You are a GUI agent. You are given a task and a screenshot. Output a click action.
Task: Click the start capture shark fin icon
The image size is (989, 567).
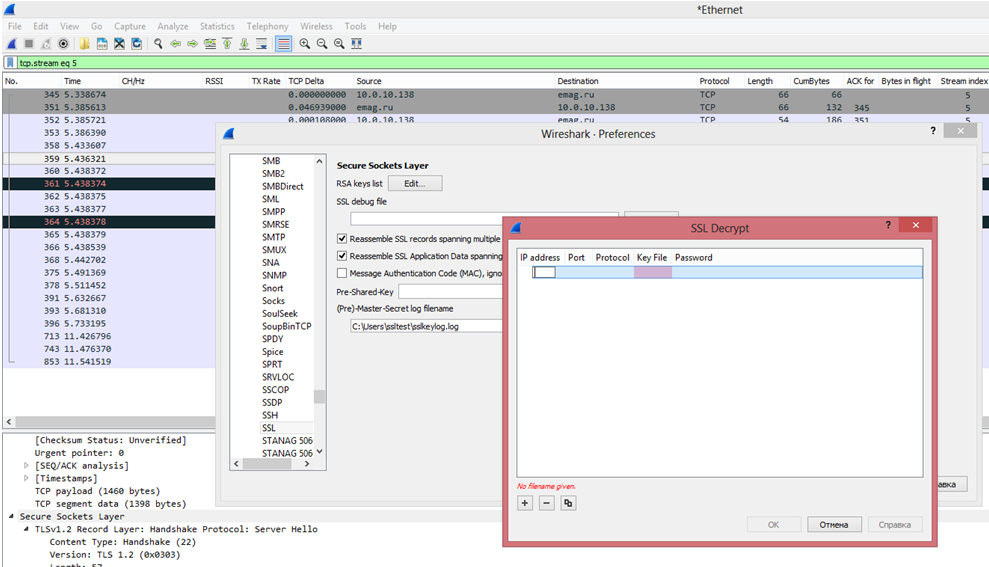click(x=11, y=44)
